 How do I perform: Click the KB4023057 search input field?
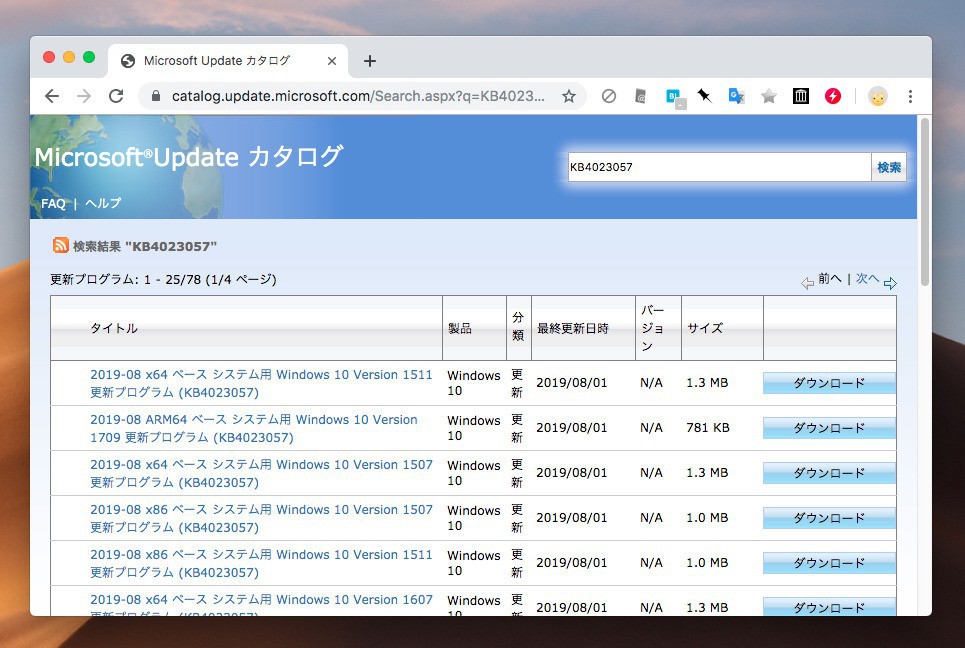click(719, 167)
